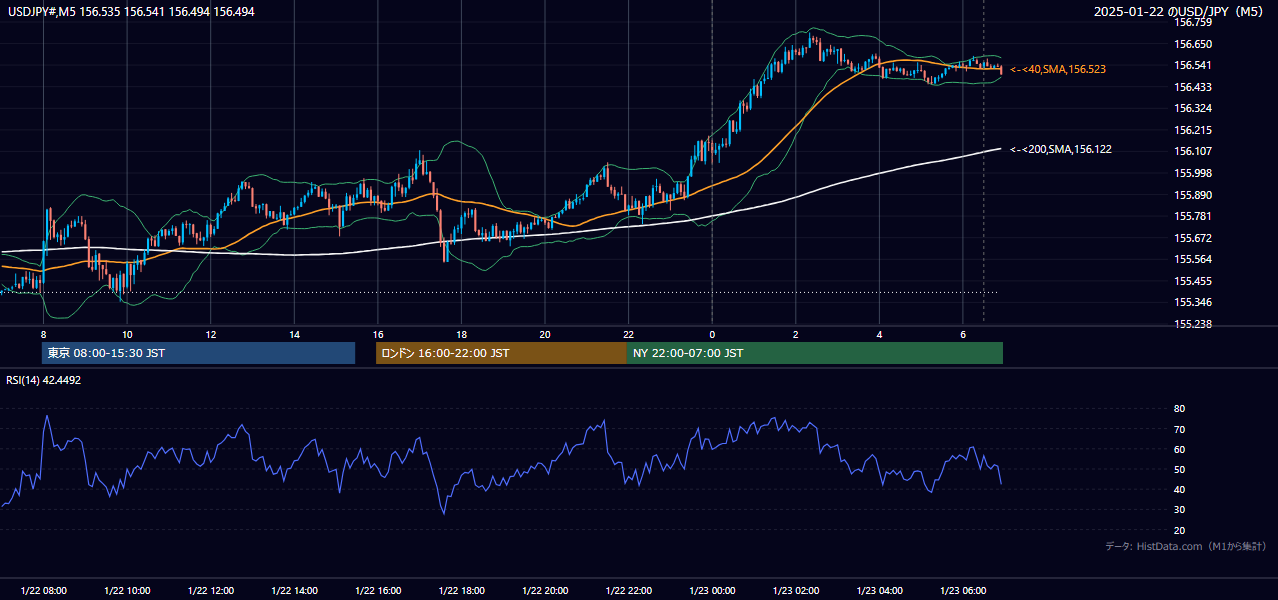Click the bottom time label 1/22 10:00
This screenshot has width=1278, height=600.
[127, 591]
